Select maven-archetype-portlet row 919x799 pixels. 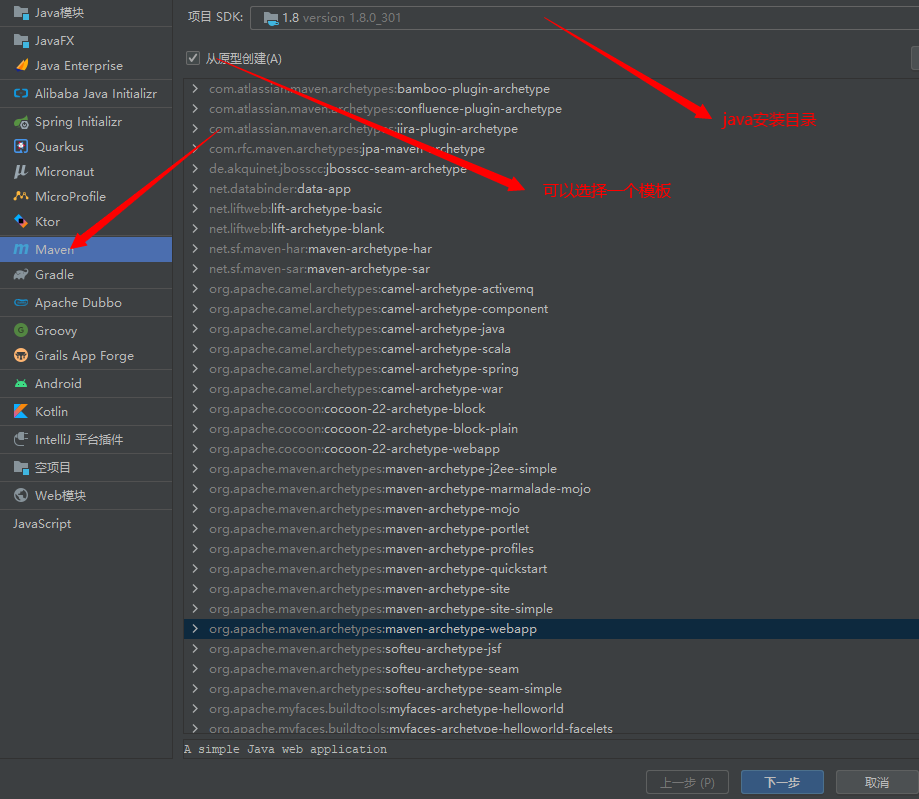click(x=551, y=529)
